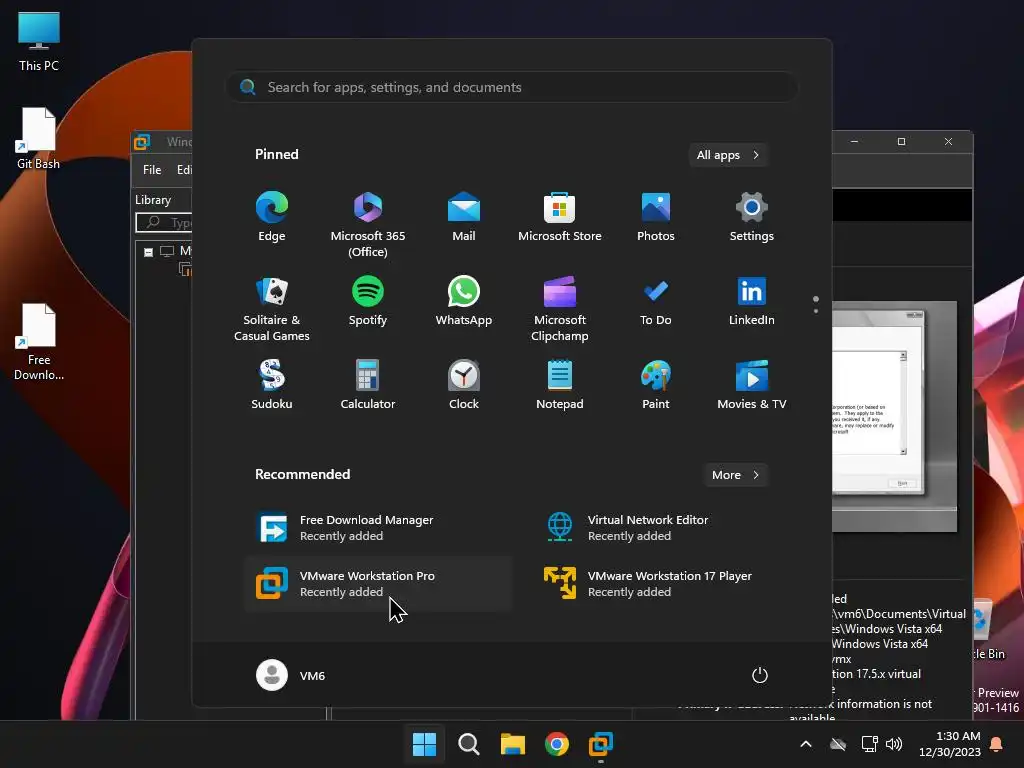Open File menu in VMware window
This screenshot has width=1024, height=768.
click(152, 170)
